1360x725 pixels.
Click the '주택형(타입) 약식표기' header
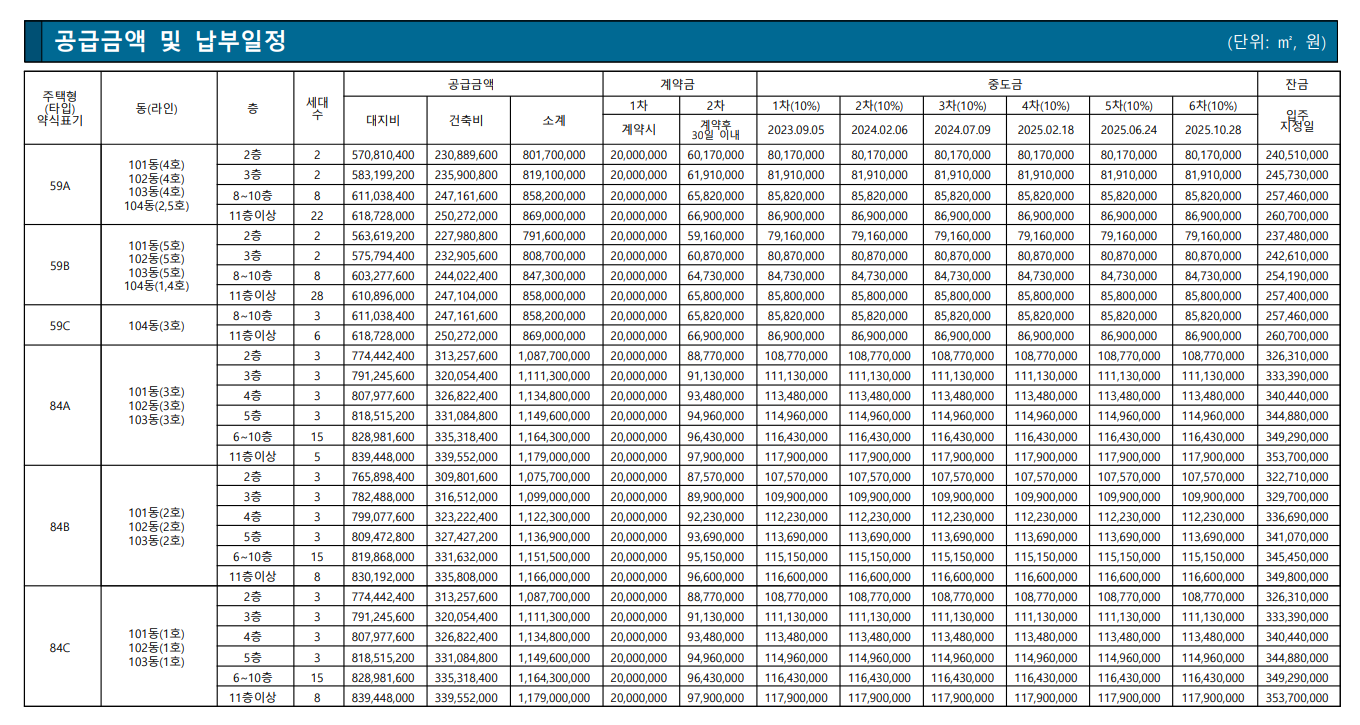click(x=62, y=107)
